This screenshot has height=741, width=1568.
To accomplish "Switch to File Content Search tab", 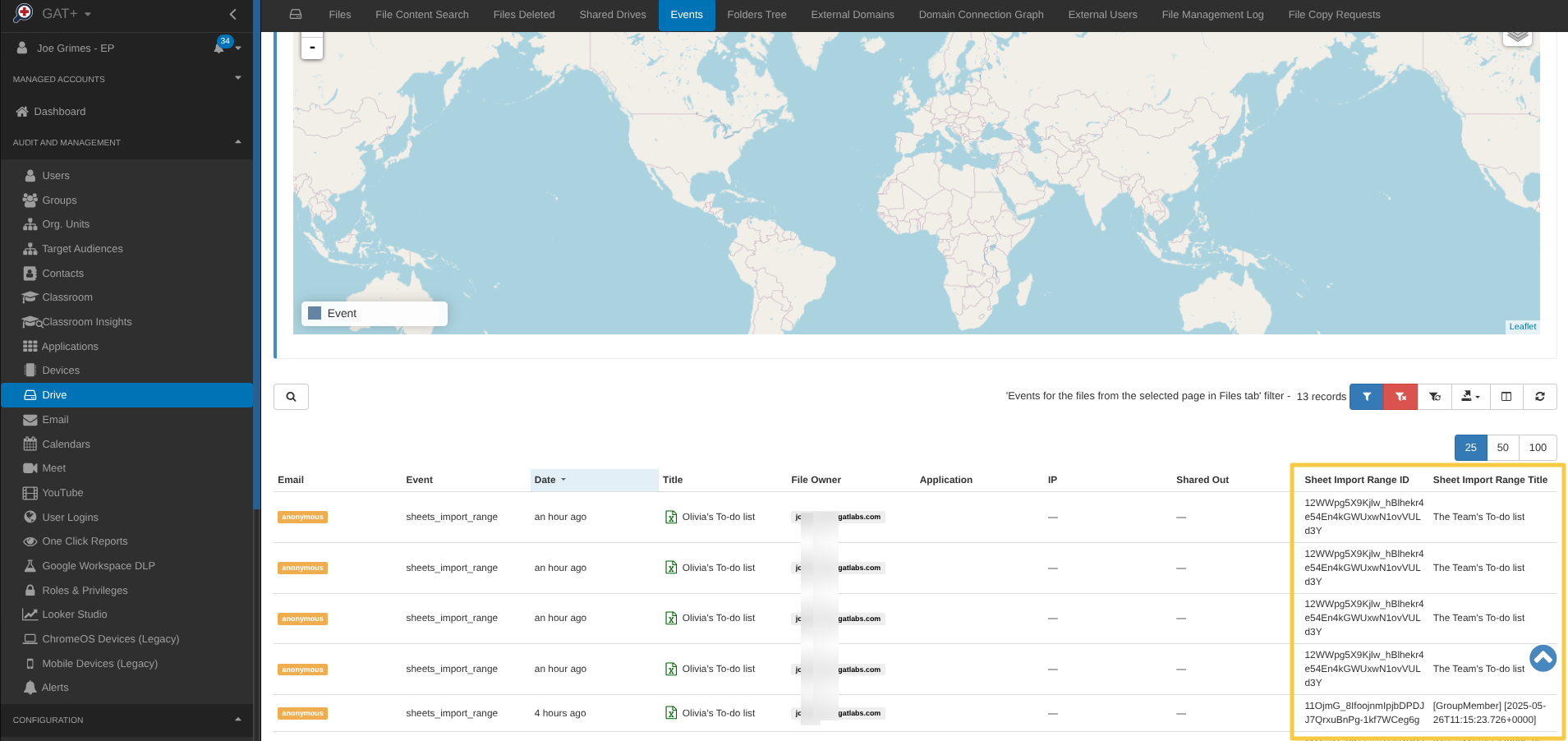I will [x=422, y=15].
